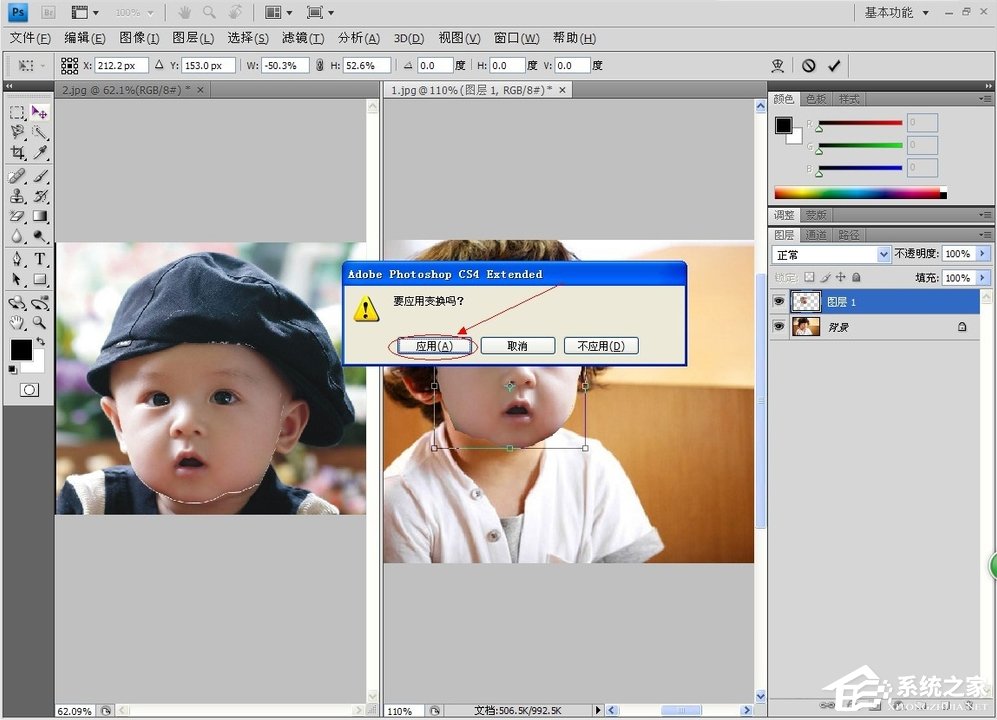Click the 应用(A) button in dialog
The width and height of the screenshot is (997, 720).
coord(434,346)
